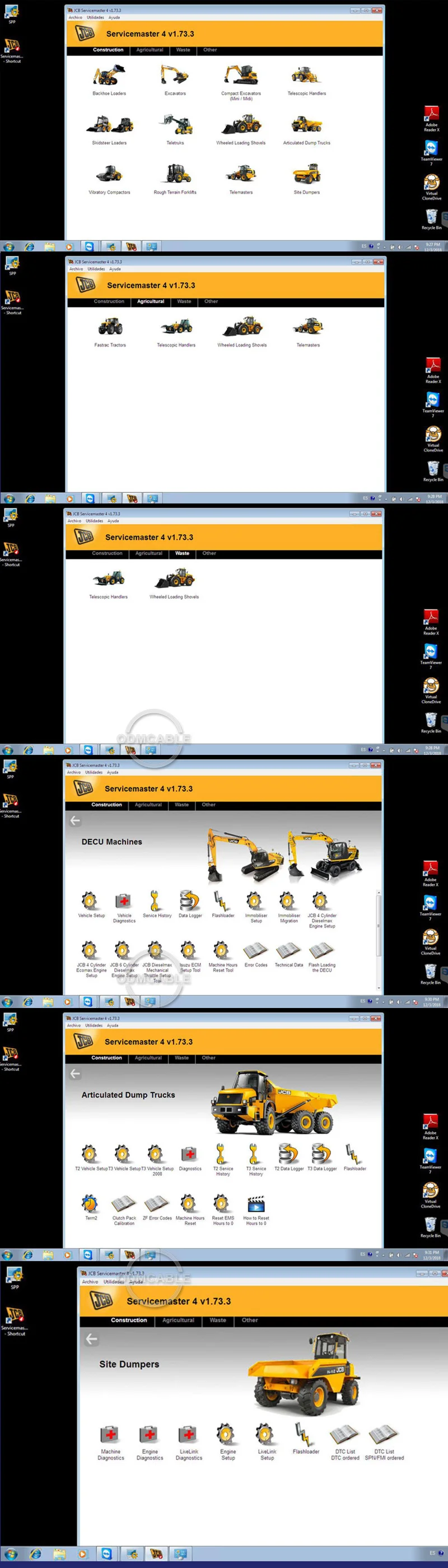Open Utilidades menu in Site Dumpers window
The image size is (448, 1568).
click(114, 1281)
